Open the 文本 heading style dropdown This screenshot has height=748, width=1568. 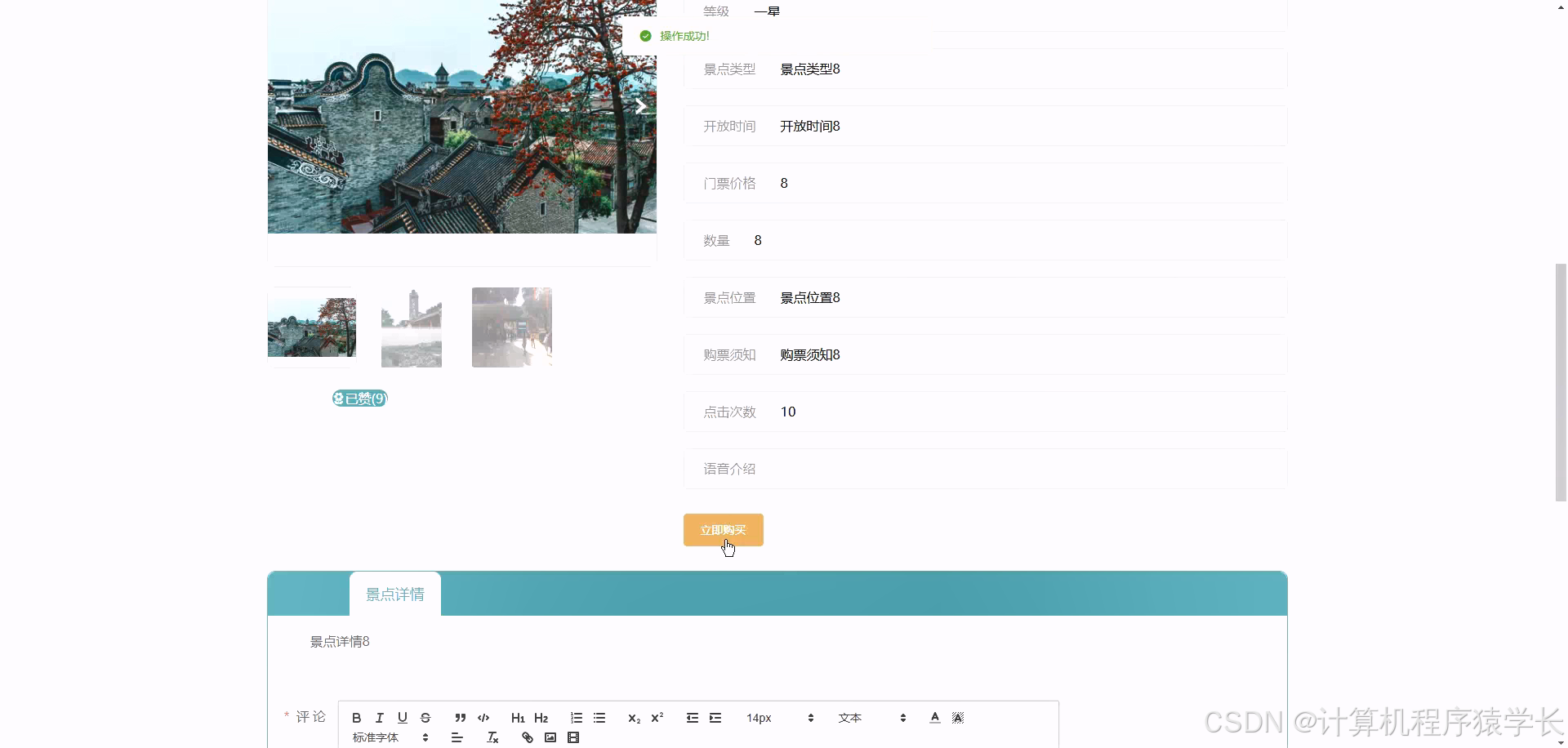(x=872, y=718)
